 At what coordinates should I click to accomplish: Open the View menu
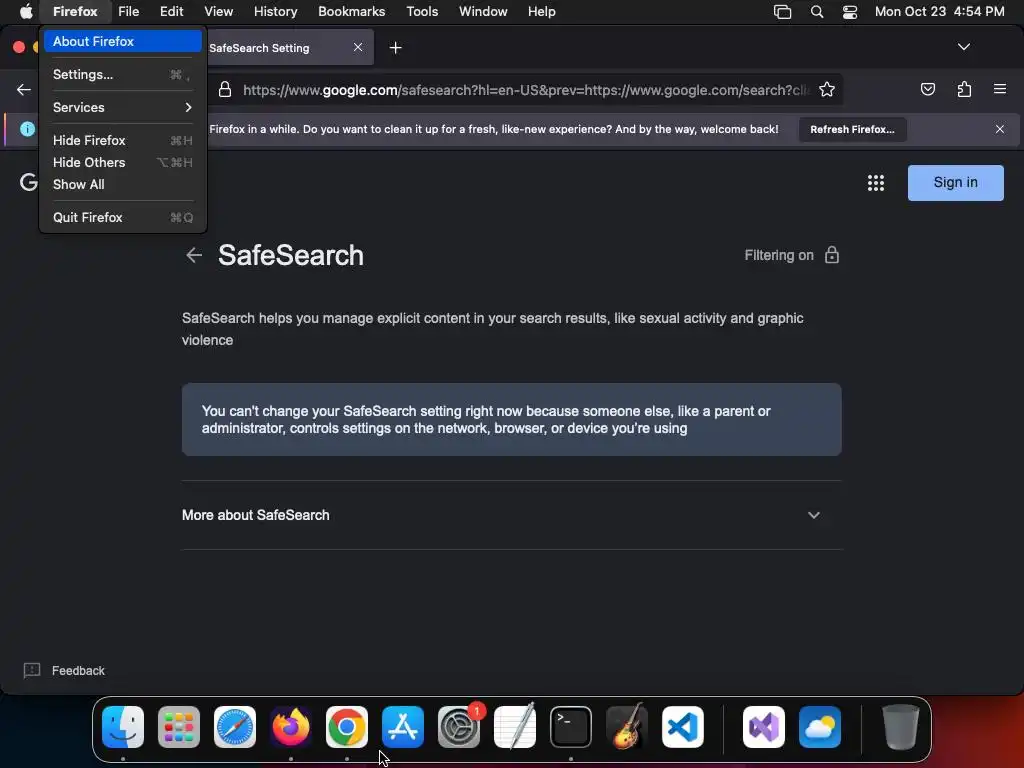(x=218, y=11)
